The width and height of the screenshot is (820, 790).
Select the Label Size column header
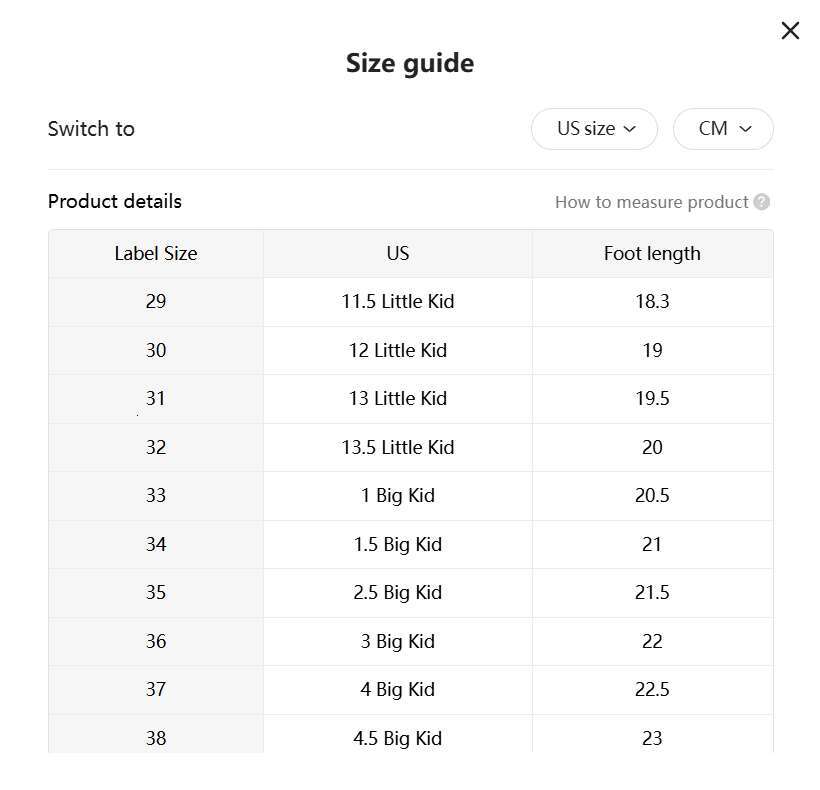[x=156, y=253]
